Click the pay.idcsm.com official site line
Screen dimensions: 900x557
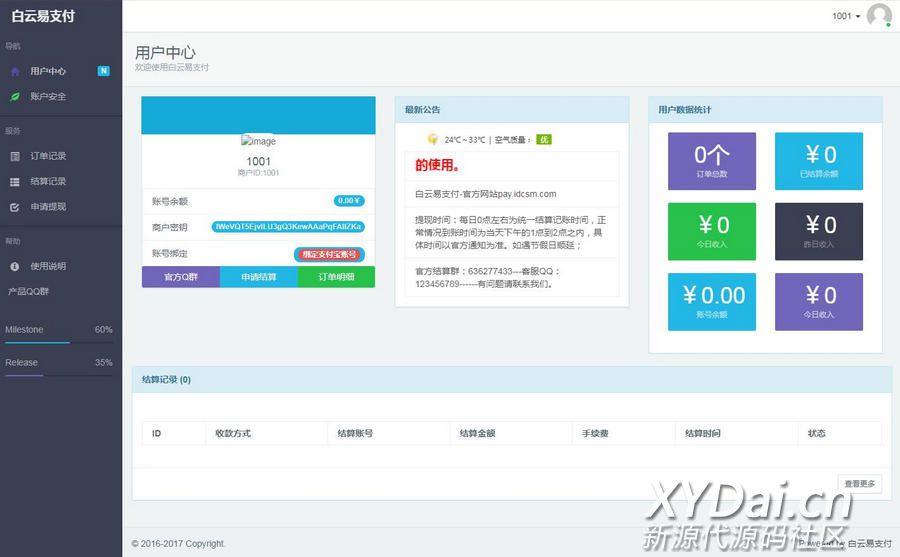[486, 194]
